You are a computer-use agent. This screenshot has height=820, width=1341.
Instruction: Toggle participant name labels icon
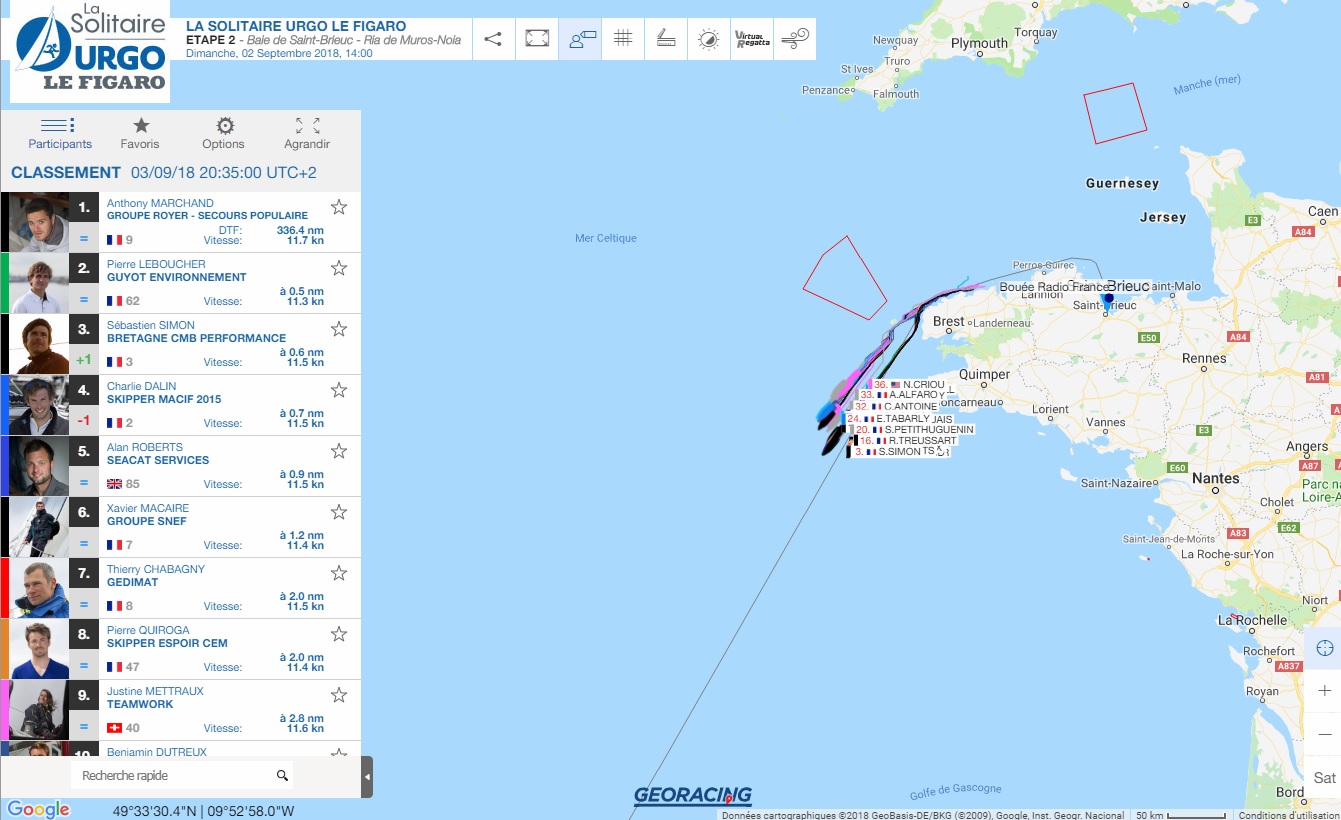tap(580, 39)
